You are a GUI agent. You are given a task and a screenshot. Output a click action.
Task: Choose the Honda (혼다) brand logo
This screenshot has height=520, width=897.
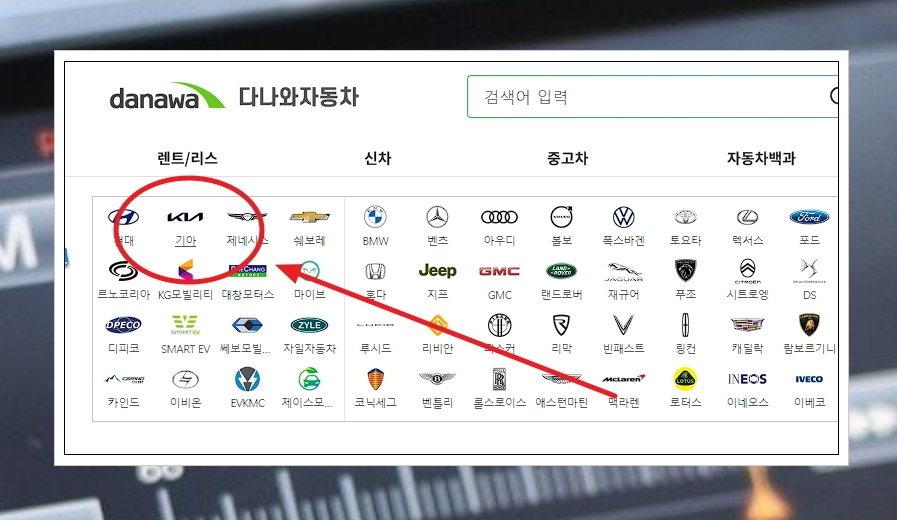(375, 271)
